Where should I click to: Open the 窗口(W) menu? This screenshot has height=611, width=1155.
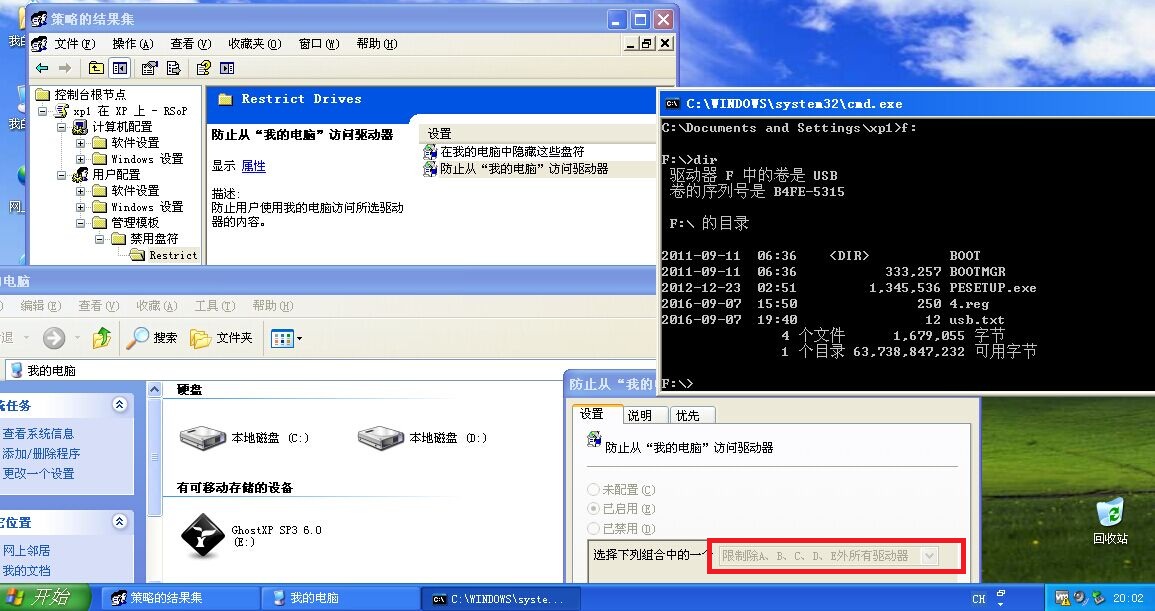tap(319, 44)
